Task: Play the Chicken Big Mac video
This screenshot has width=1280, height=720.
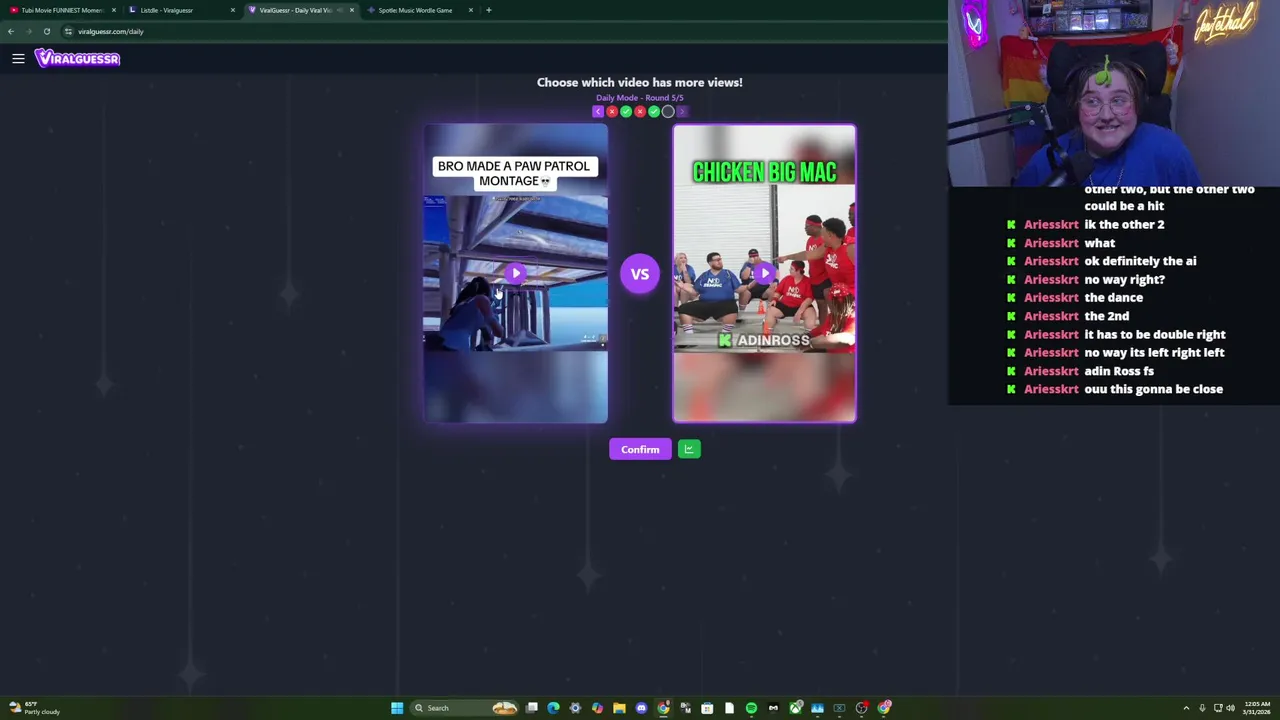Action: point(764,273)
